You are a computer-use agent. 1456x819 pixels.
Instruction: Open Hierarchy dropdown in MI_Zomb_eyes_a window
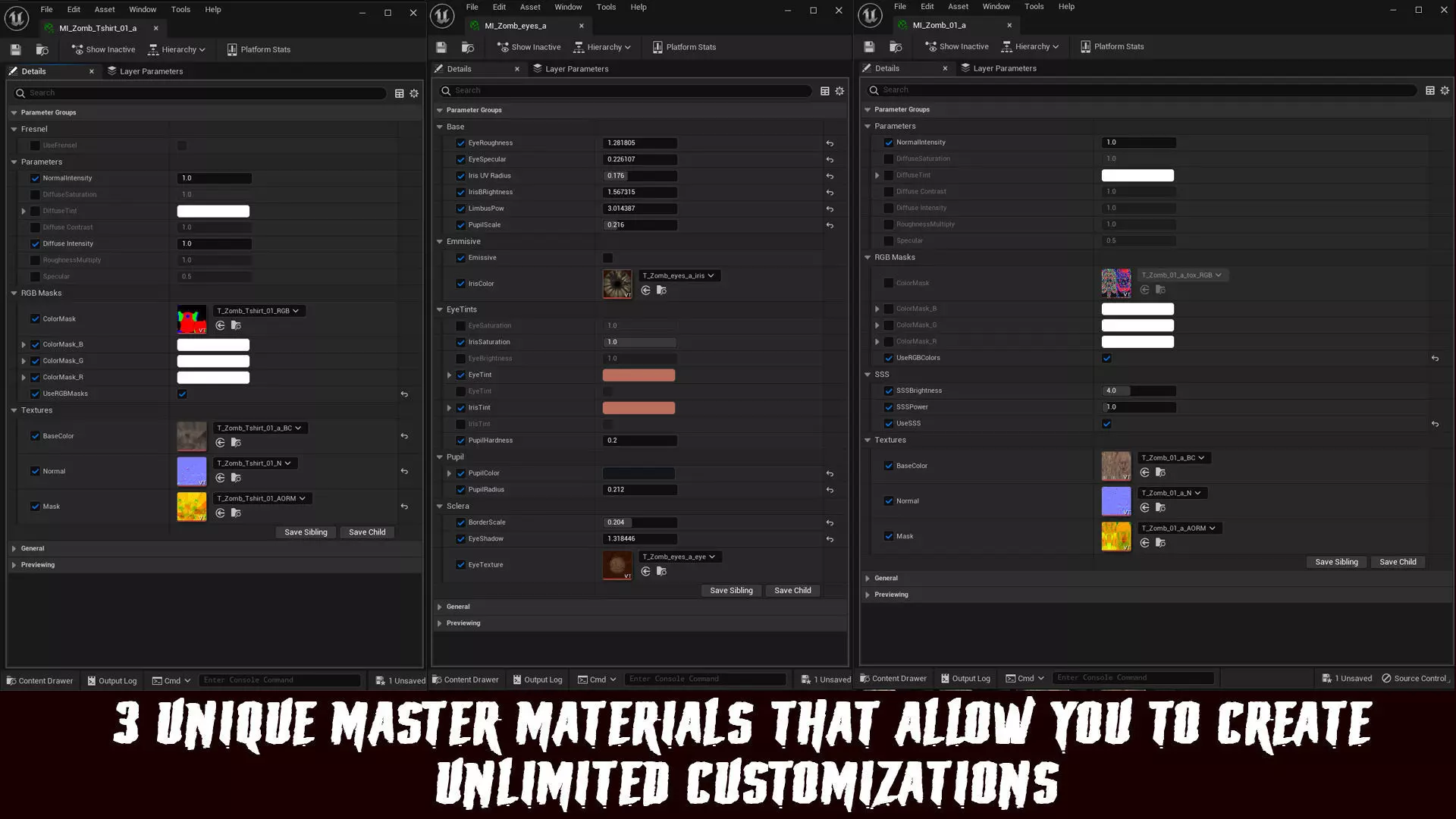[603, 47]
